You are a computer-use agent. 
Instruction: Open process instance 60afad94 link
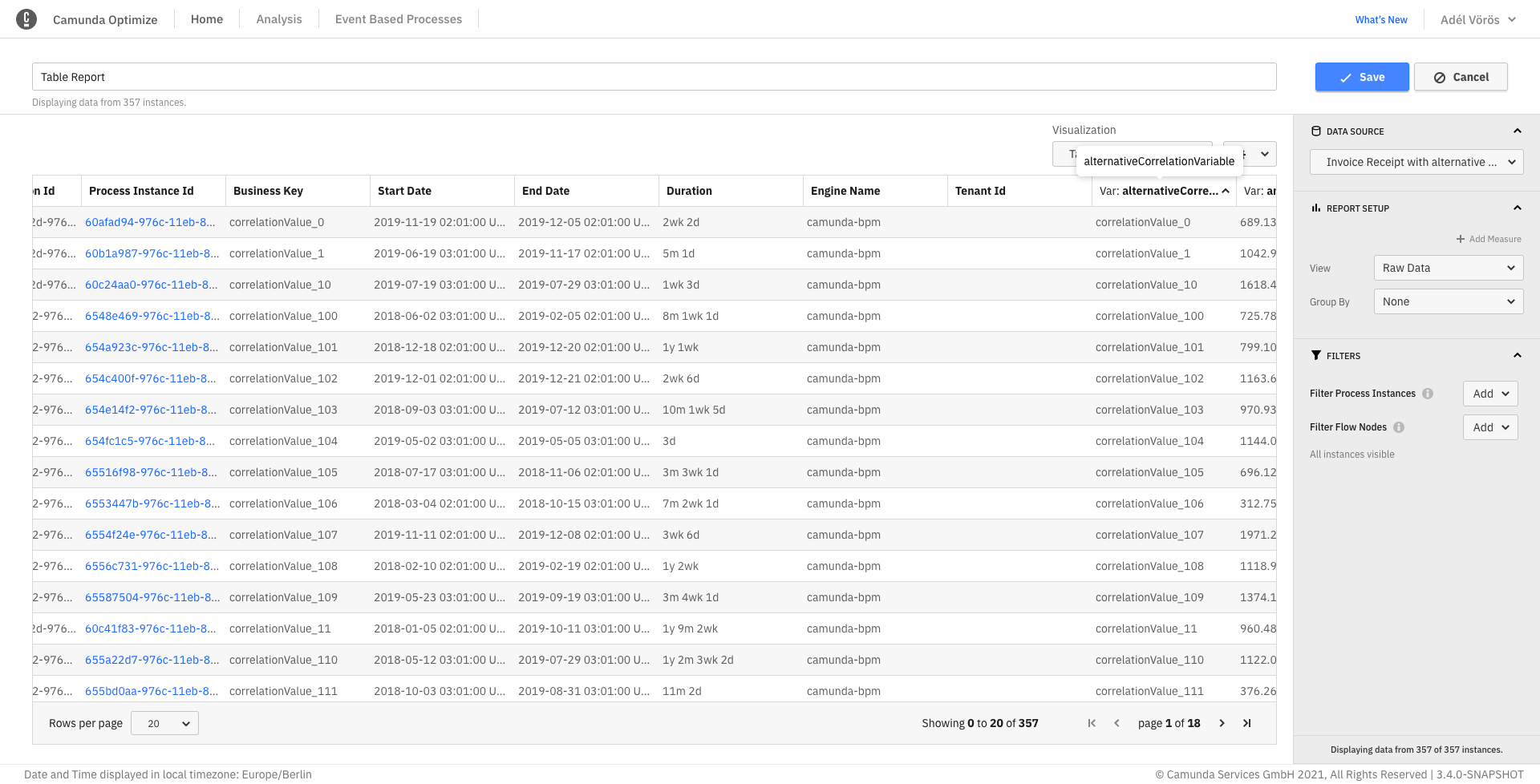coord(150,222)
